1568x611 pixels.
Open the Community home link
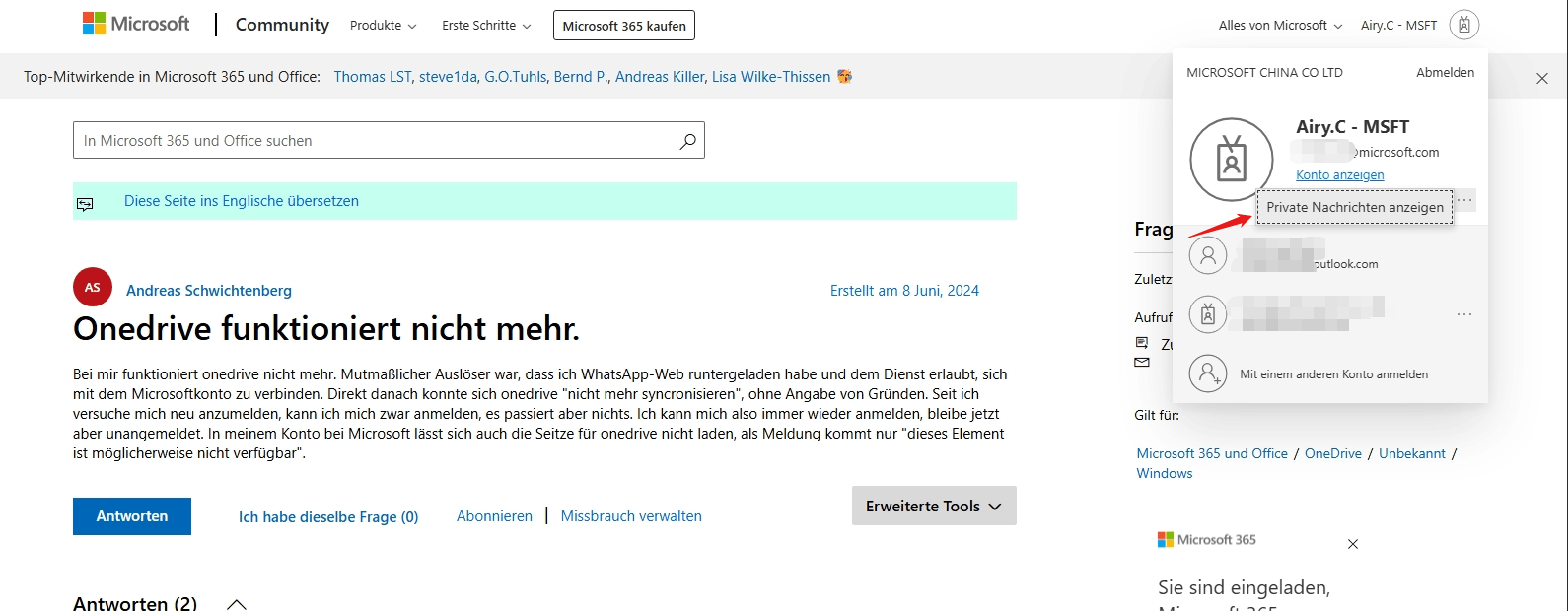(282, 25)
